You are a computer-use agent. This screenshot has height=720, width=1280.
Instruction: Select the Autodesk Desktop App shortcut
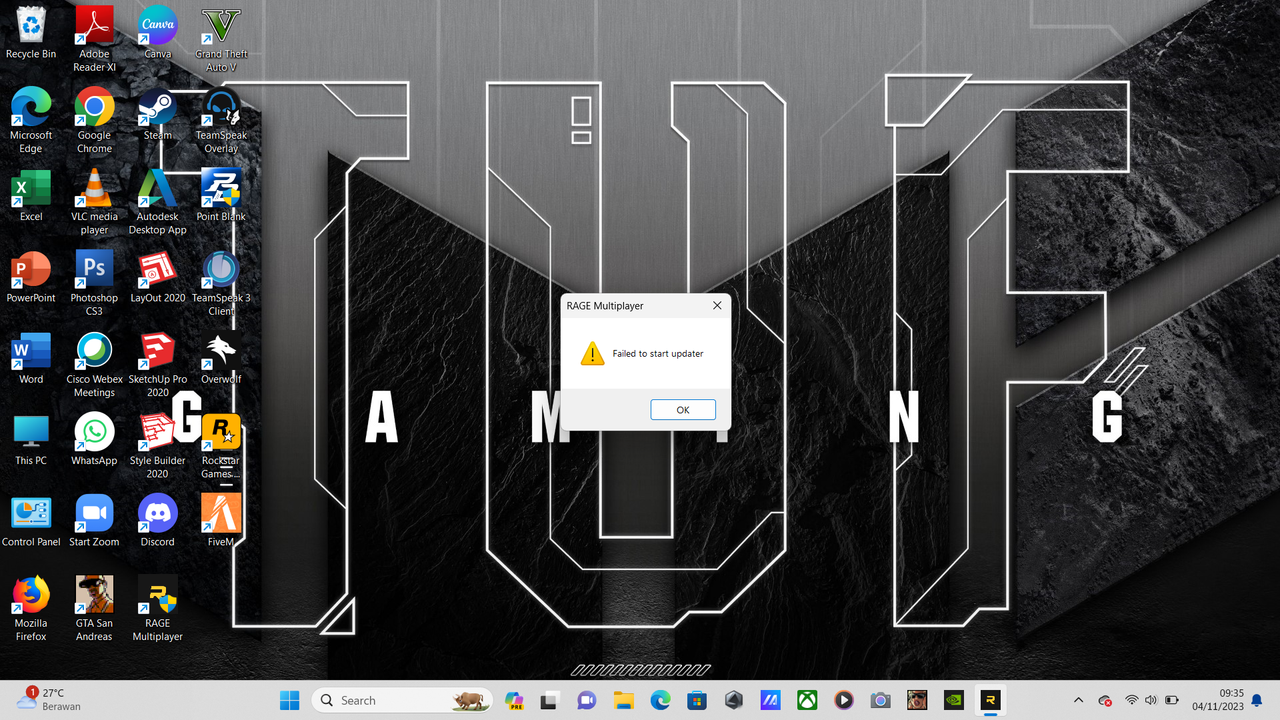click(157, 202)
